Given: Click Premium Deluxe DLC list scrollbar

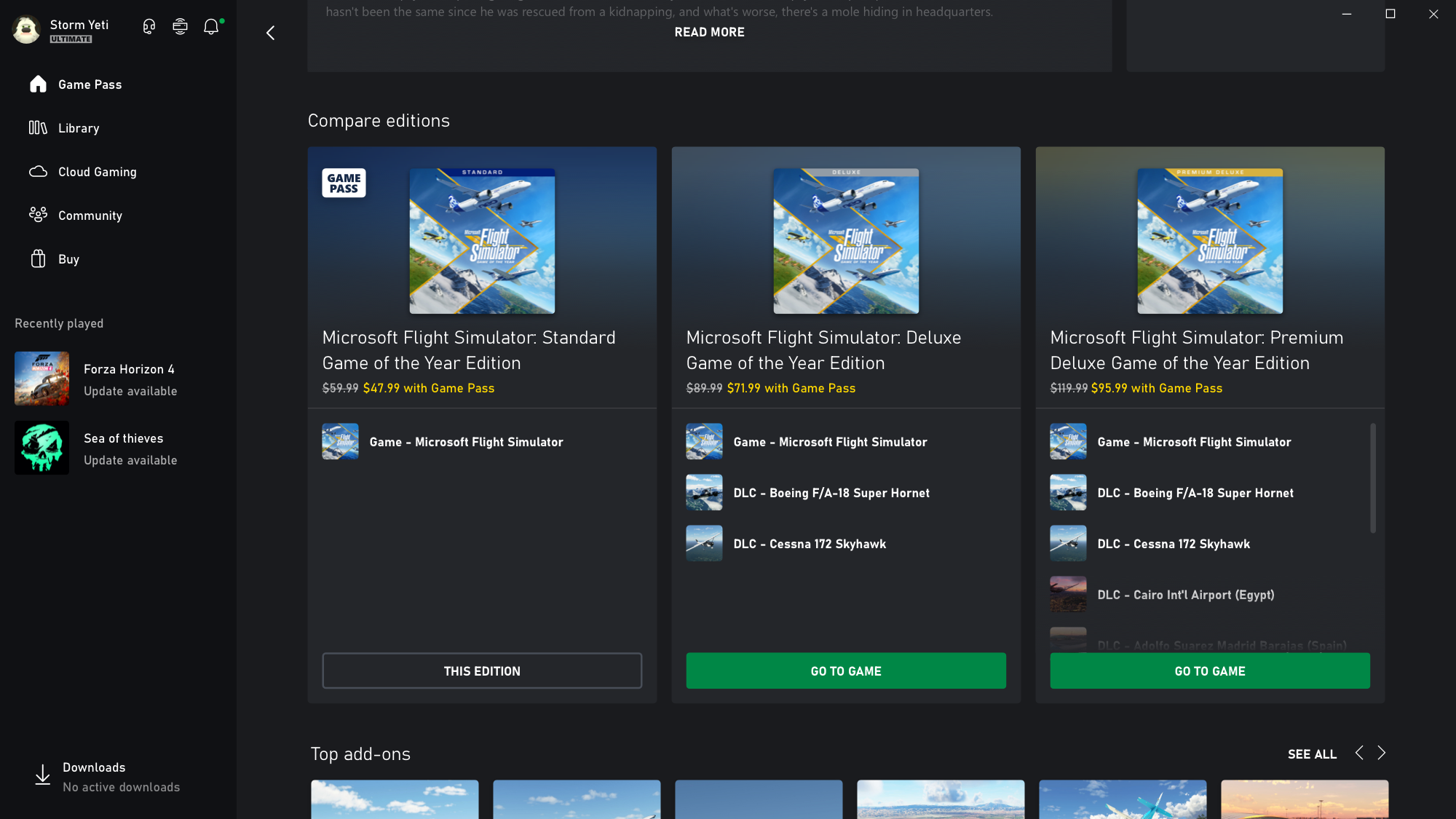Looking at the screenshot, I should [x=1373, y=478].
